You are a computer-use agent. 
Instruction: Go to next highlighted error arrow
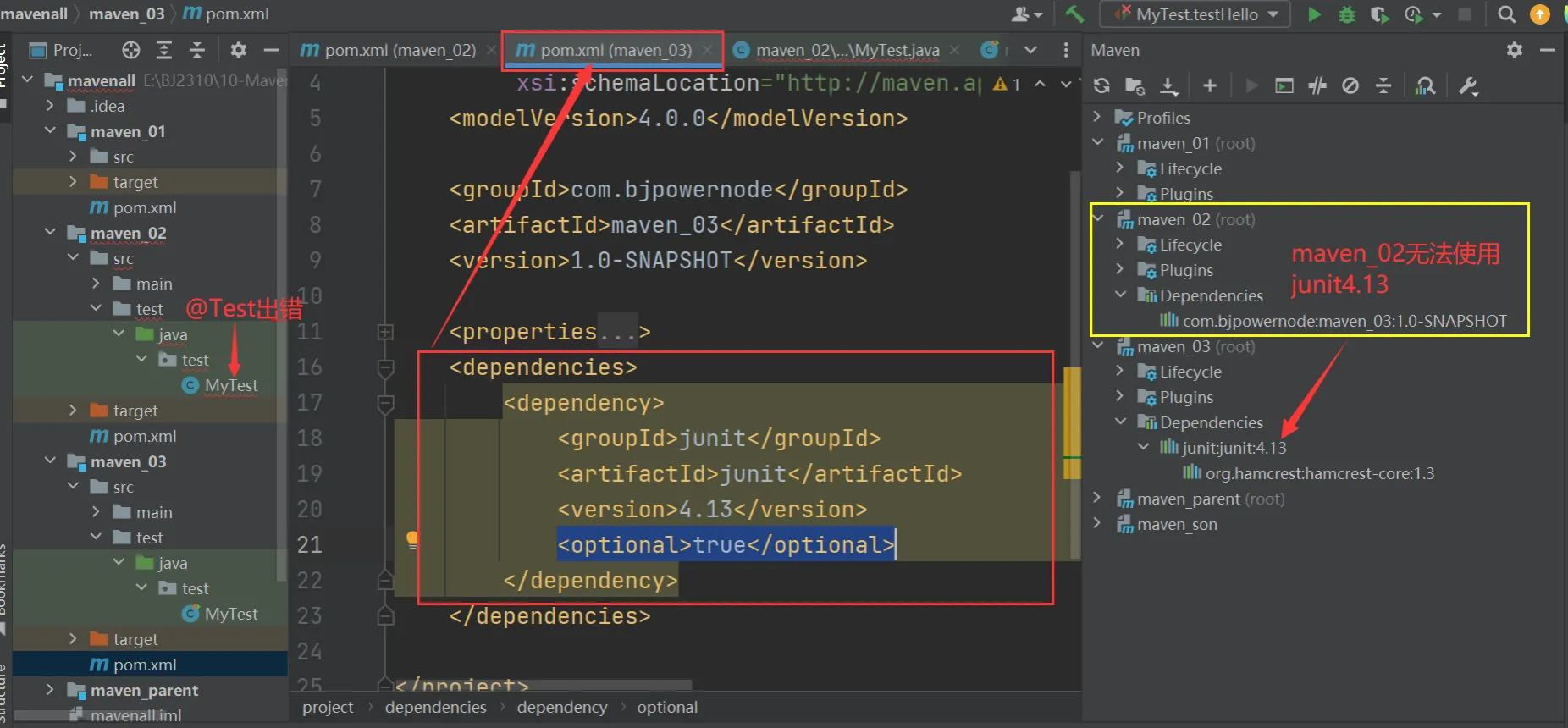(x=1066, y=84)
